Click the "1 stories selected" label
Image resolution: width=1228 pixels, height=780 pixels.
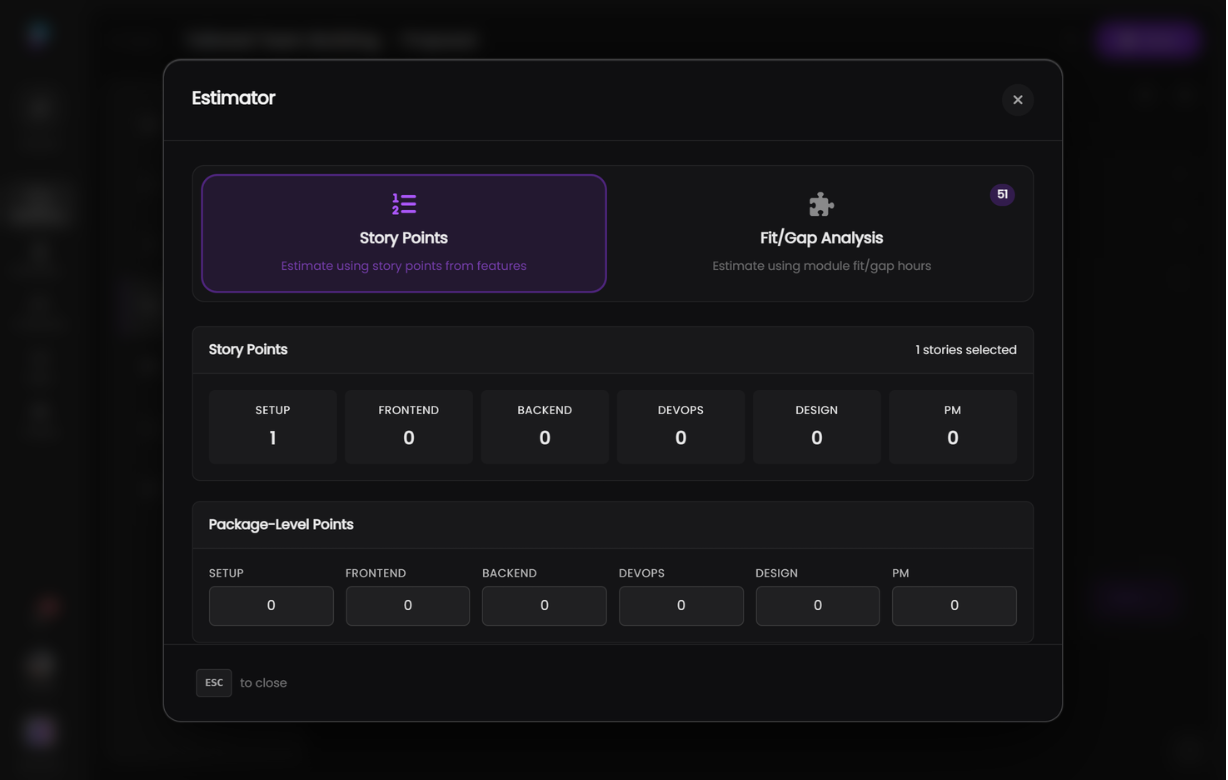pos(965,350)
